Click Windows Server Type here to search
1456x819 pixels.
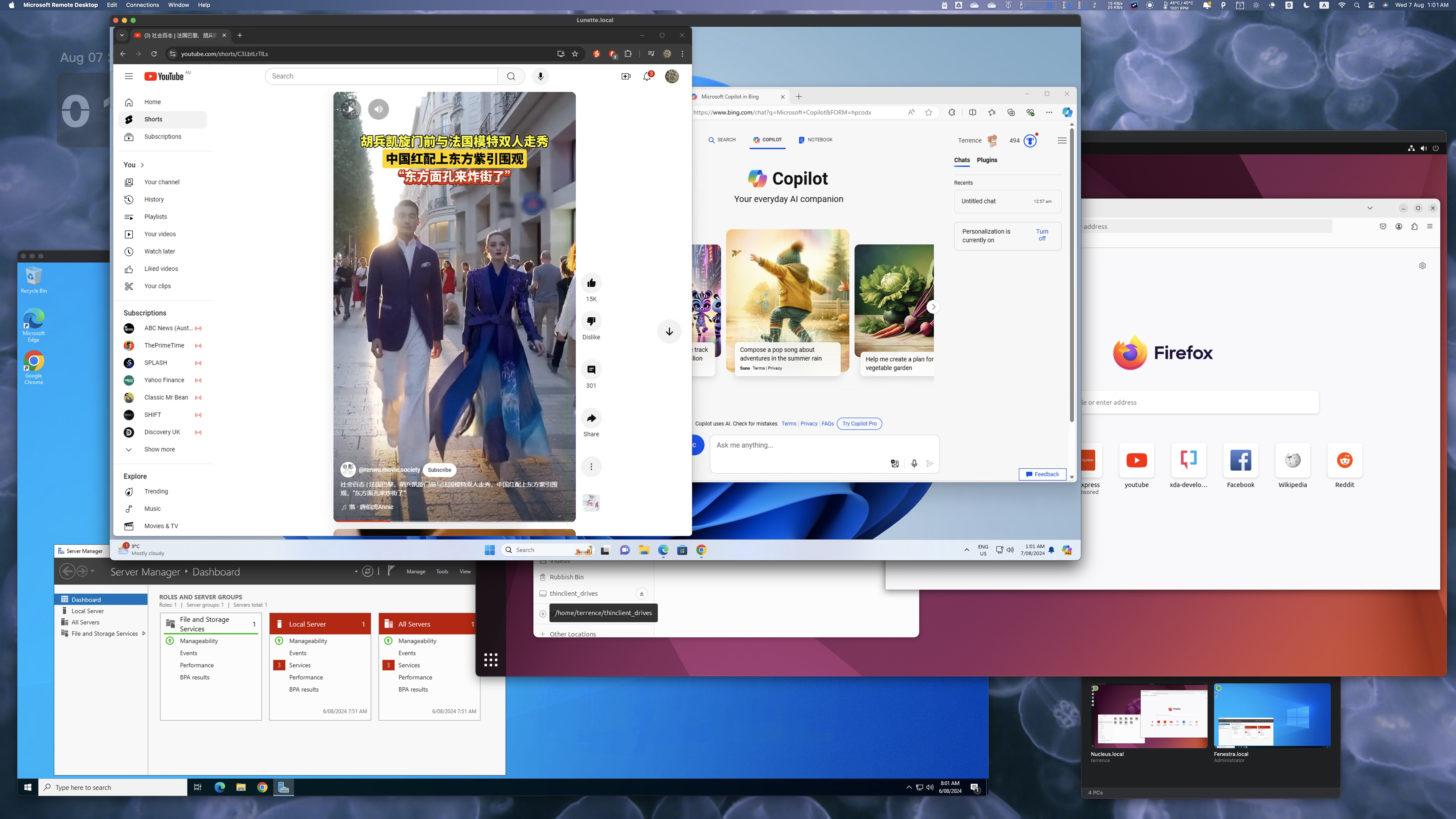coord(113,787)
